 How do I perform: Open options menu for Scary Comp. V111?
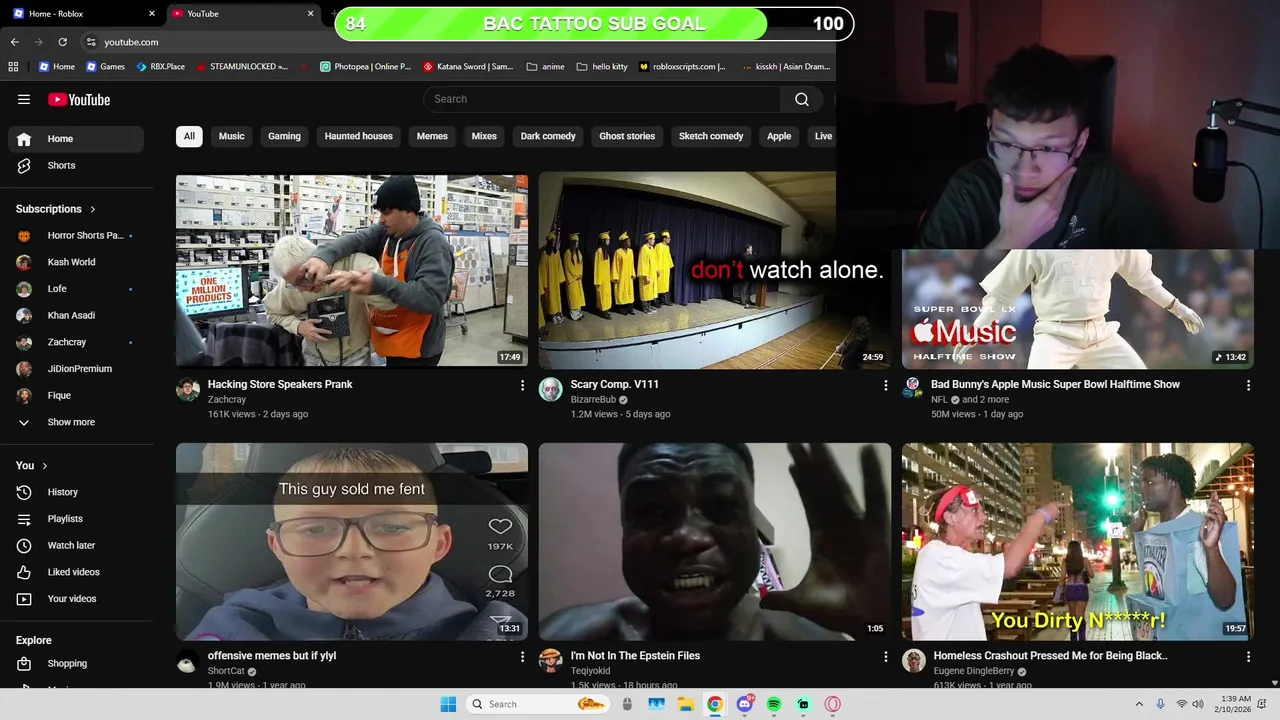[885, 385]
